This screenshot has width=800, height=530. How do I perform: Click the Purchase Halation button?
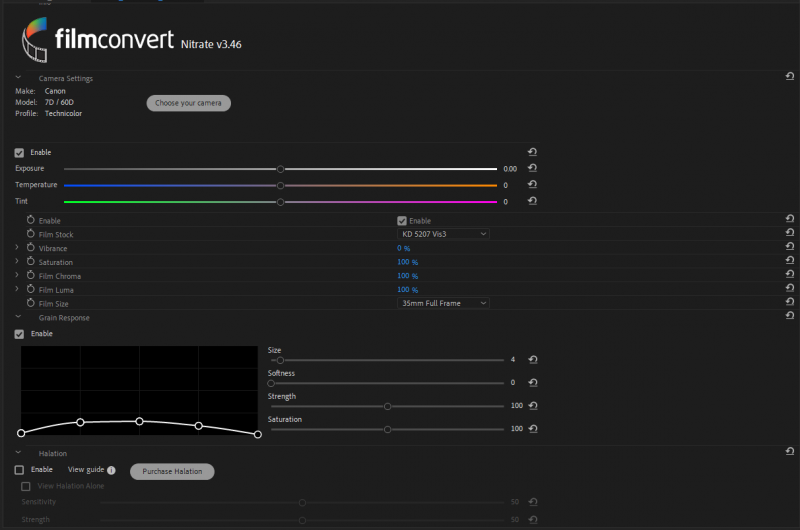[172, 471]
